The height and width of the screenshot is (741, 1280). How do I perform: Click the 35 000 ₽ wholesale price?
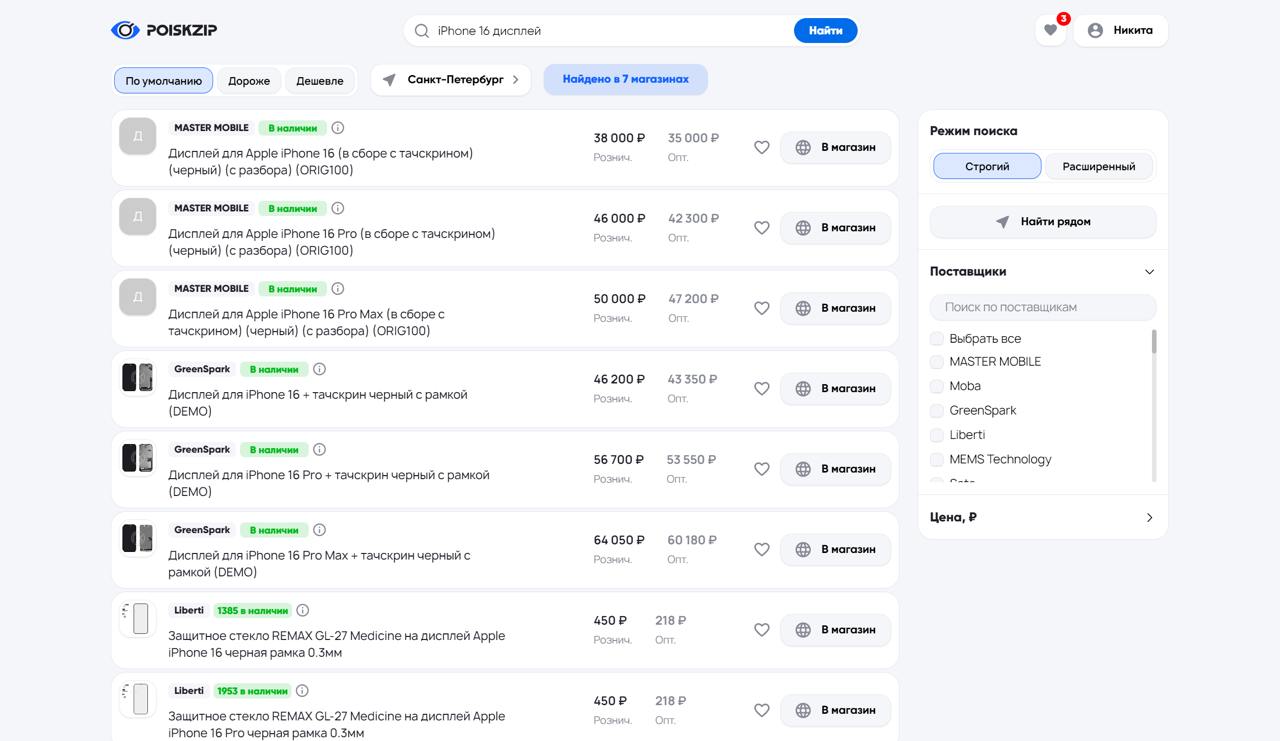694,138
